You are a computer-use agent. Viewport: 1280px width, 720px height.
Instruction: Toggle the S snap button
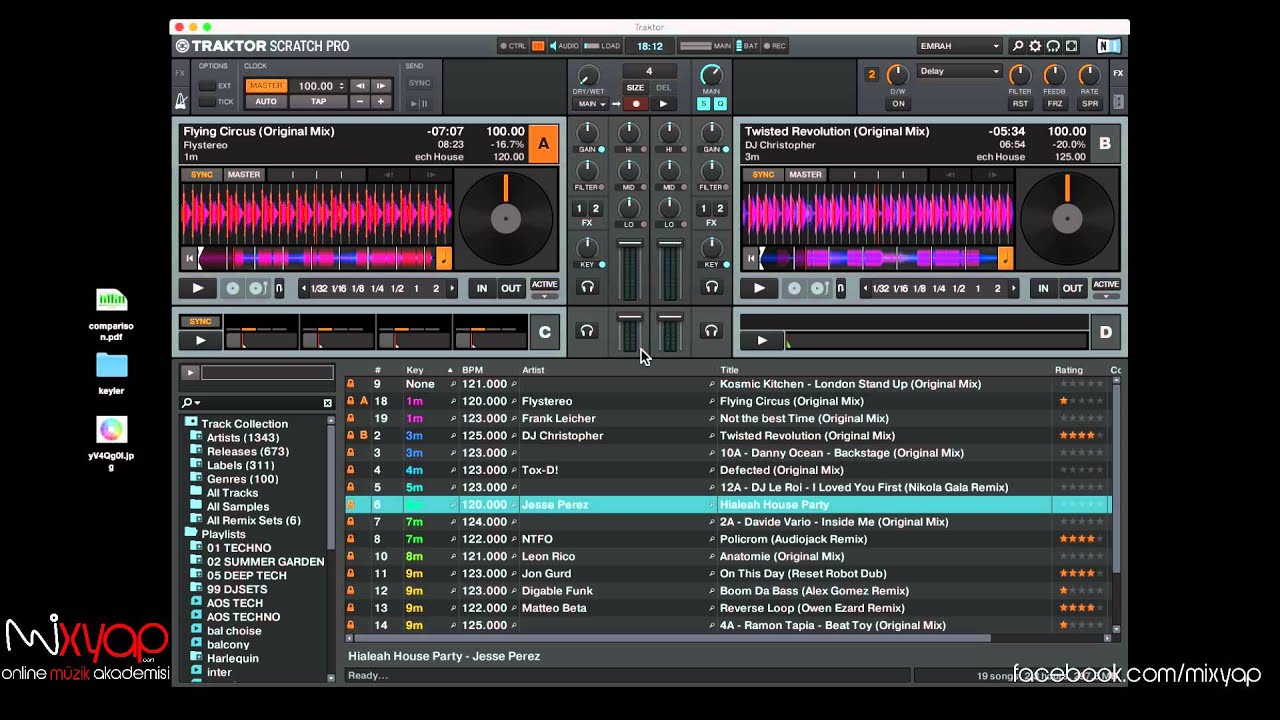(703, 104)
